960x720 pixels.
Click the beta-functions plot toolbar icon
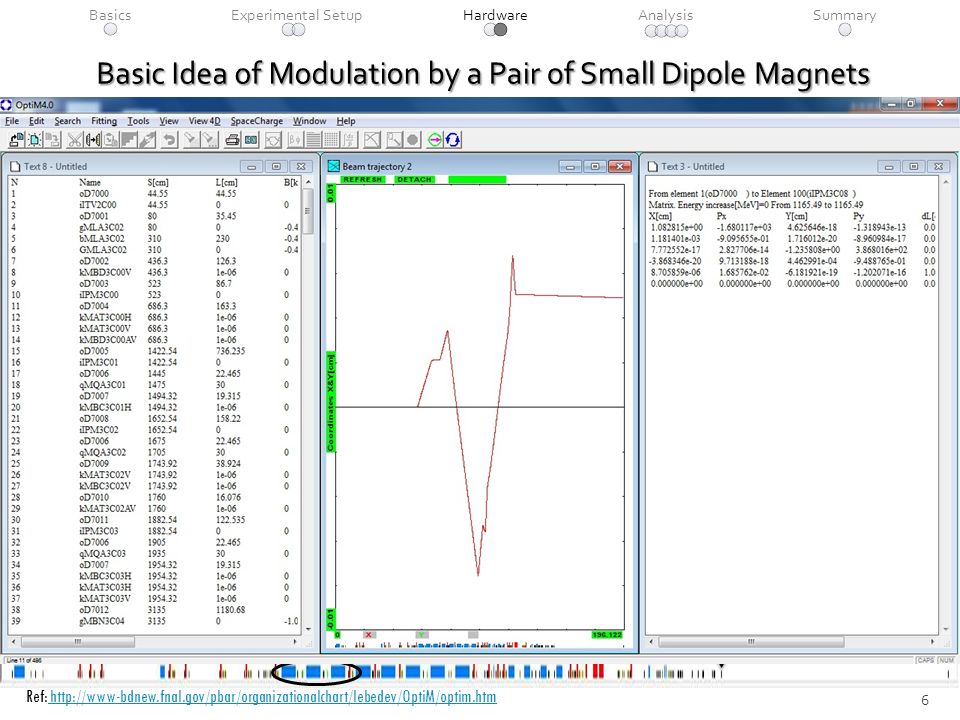click(295, 140)
